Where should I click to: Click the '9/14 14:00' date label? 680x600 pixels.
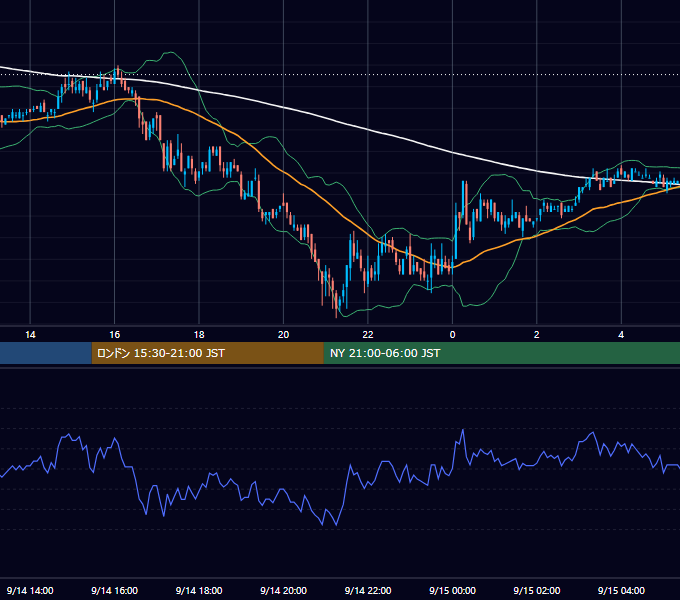(x=30, y=590)
